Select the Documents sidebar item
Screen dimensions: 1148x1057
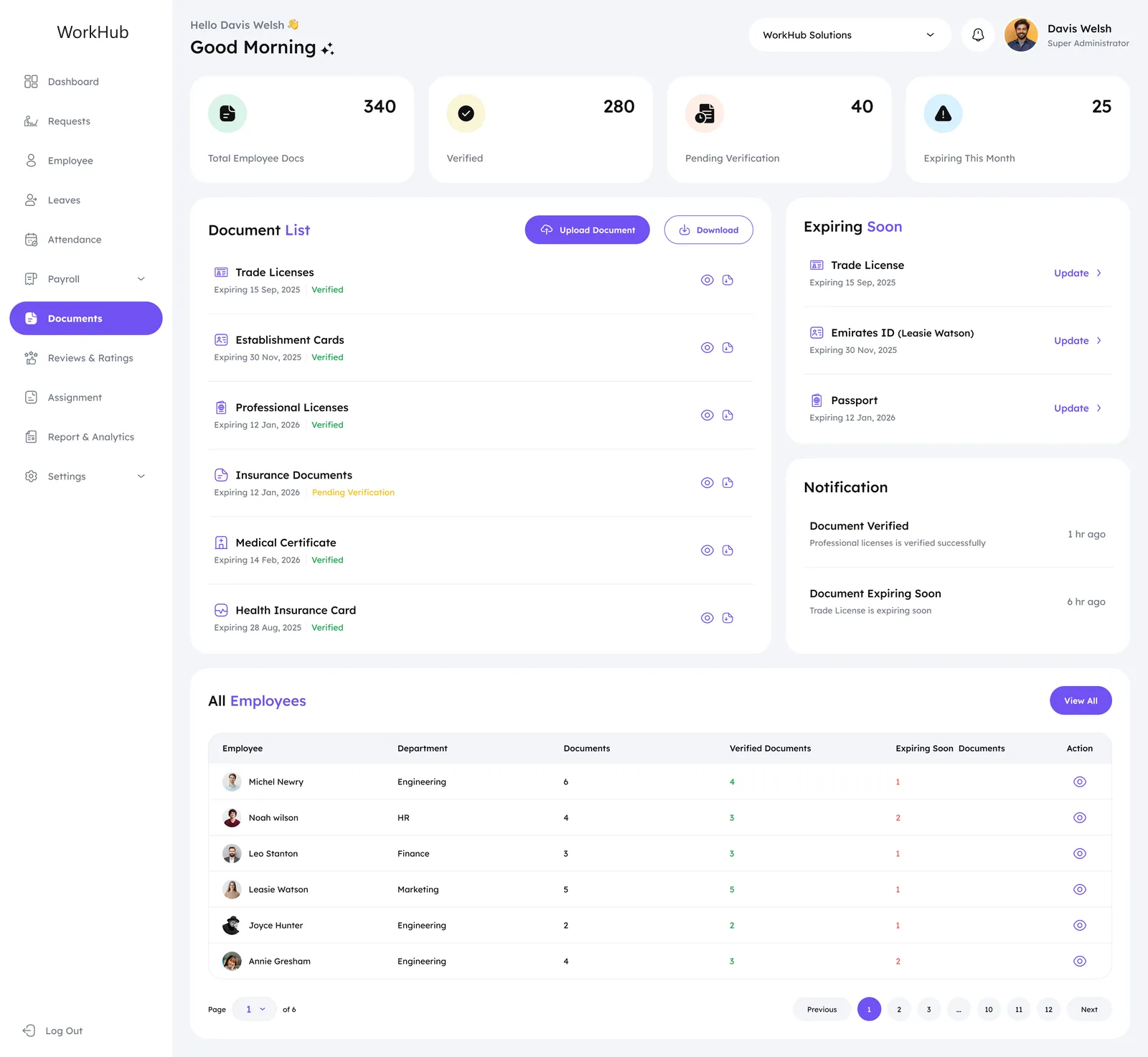[x=86, y=319]
